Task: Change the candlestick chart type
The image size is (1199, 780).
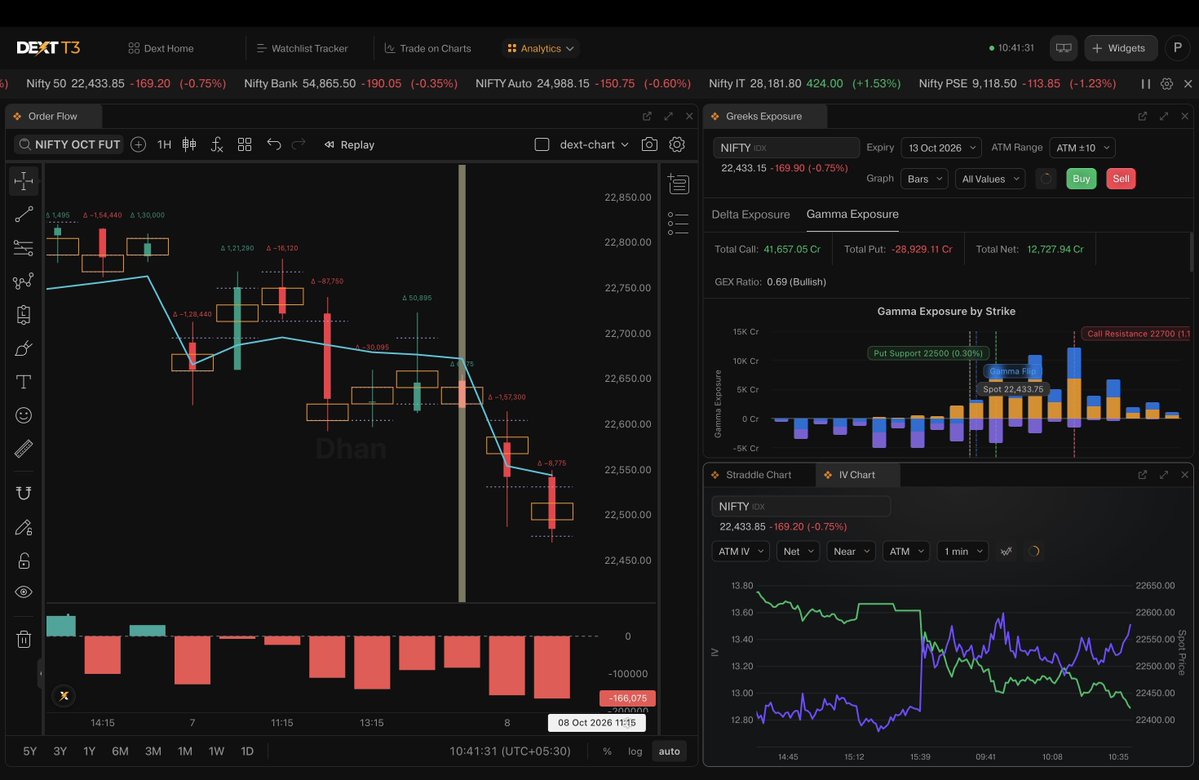Action: 189,145
